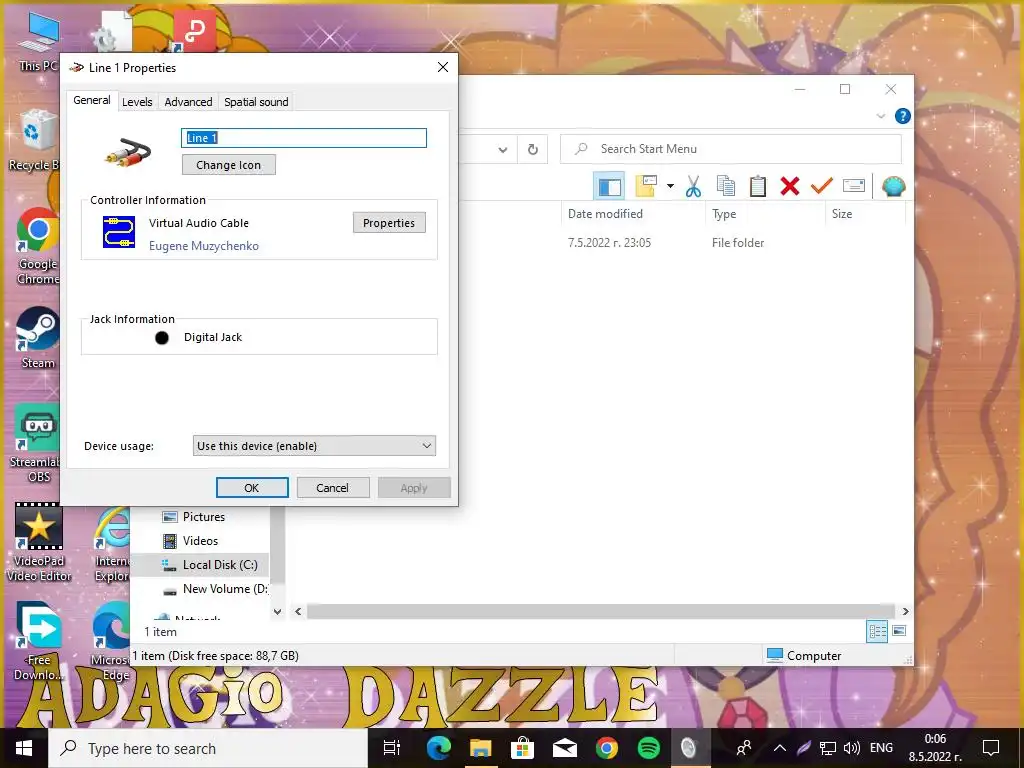Click the 7.5.2022 23:05 date cell
This screenshot has width=1024, height=768.
click(609, 243)
